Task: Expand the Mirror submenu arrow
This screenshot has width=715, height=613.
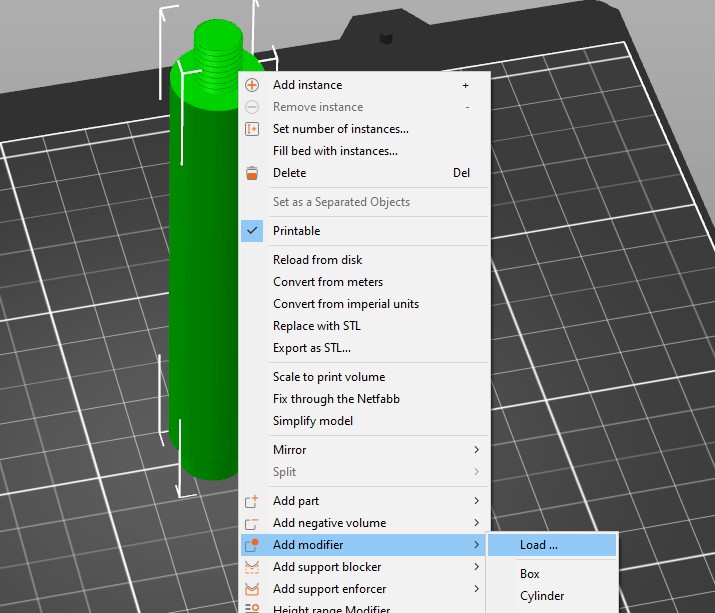Action: tap(476, 450)
